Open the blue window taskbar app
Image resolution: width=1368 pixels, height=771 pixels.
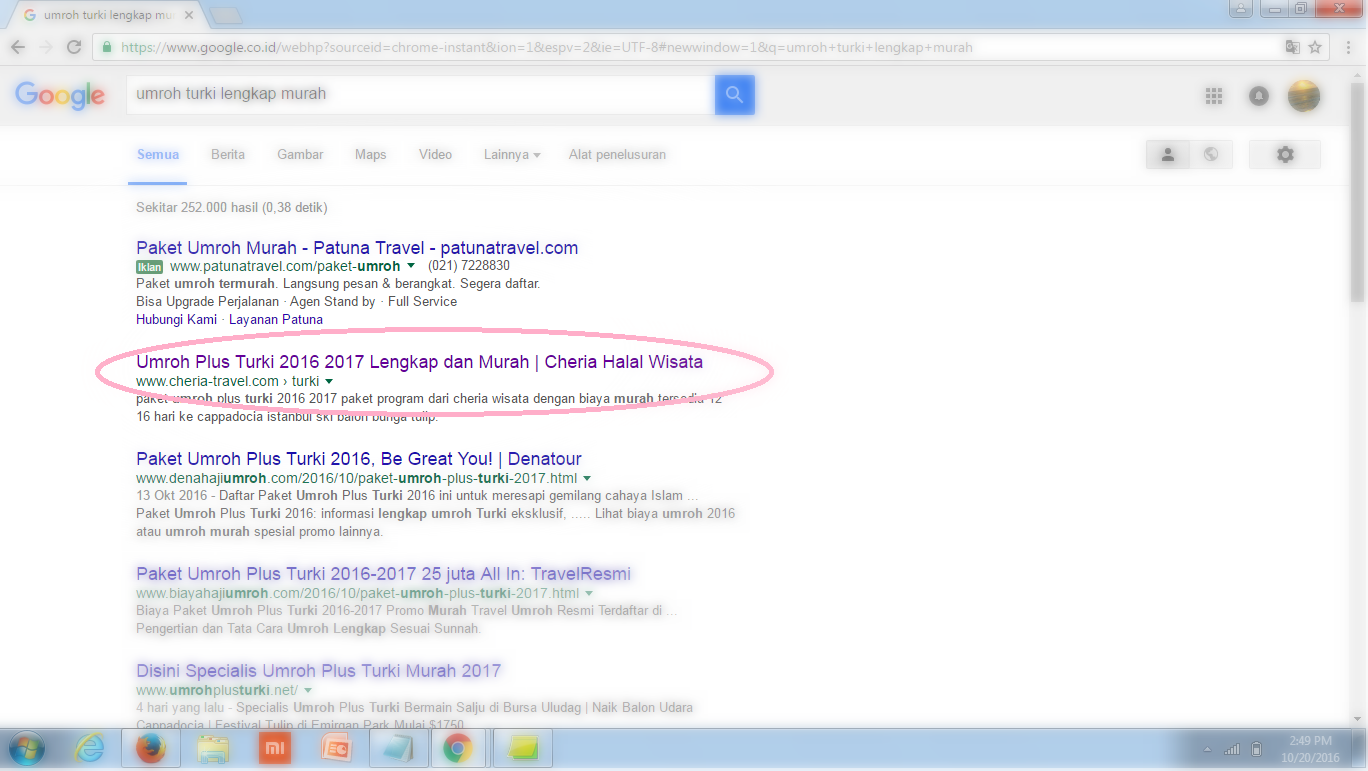click(x=398, y=748)
